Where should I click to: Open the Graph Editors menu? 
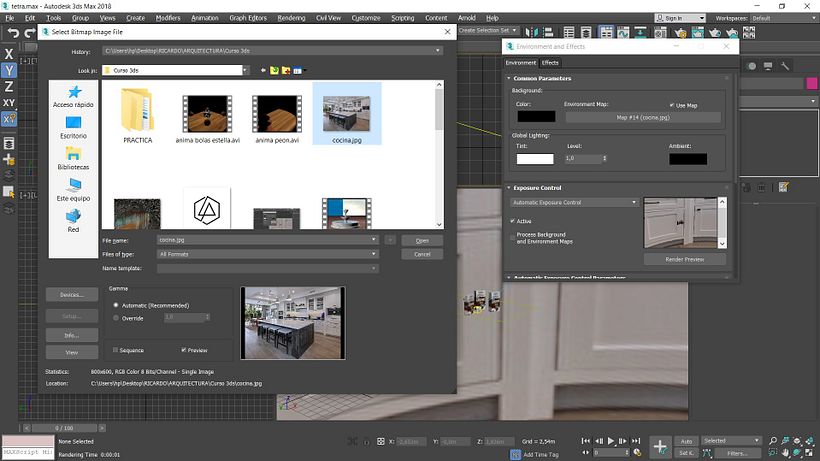click(248, 18)
